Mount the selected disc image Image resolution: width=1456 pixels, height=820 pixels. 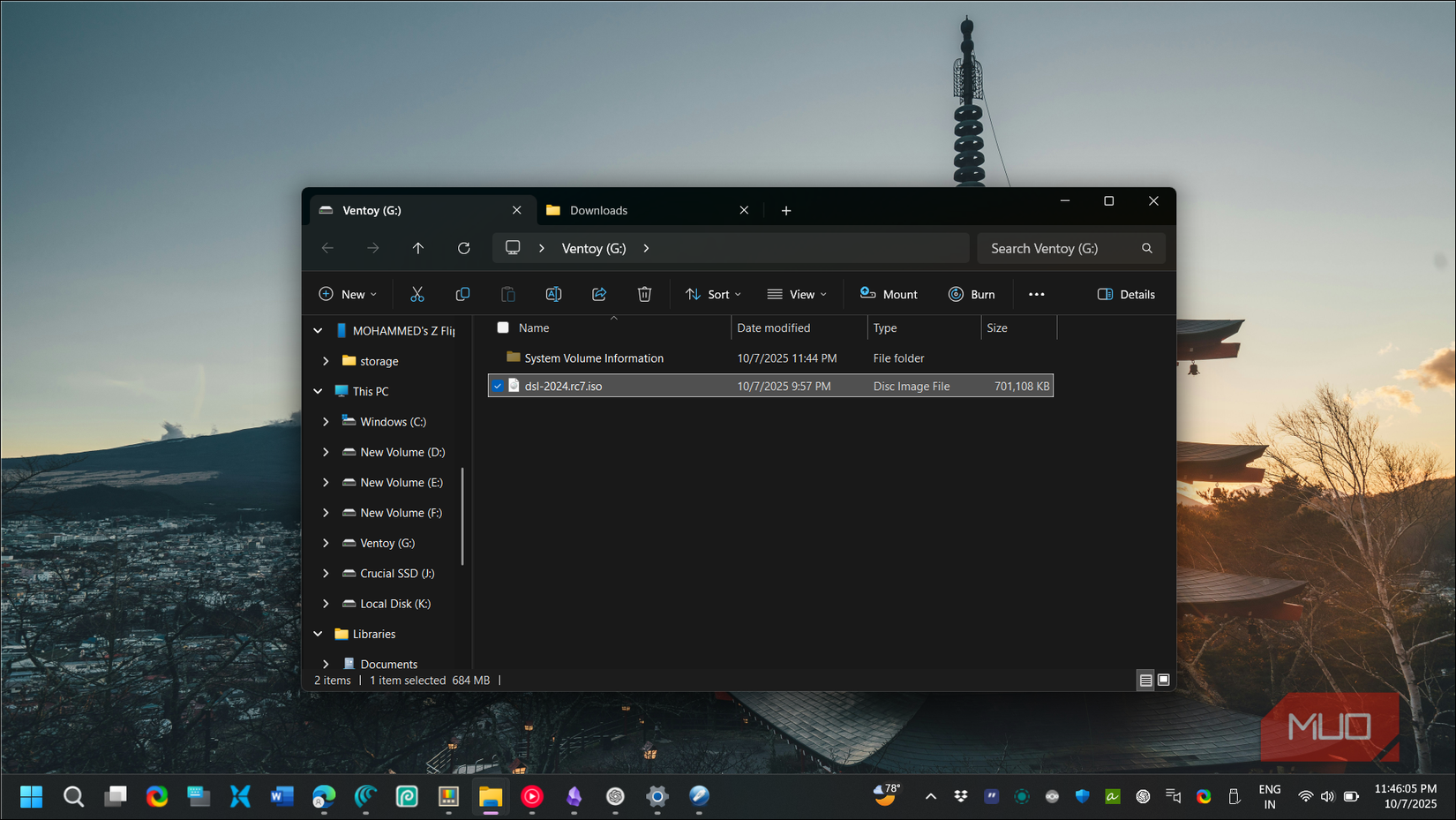pyautogui.click(x=889, y=294)
